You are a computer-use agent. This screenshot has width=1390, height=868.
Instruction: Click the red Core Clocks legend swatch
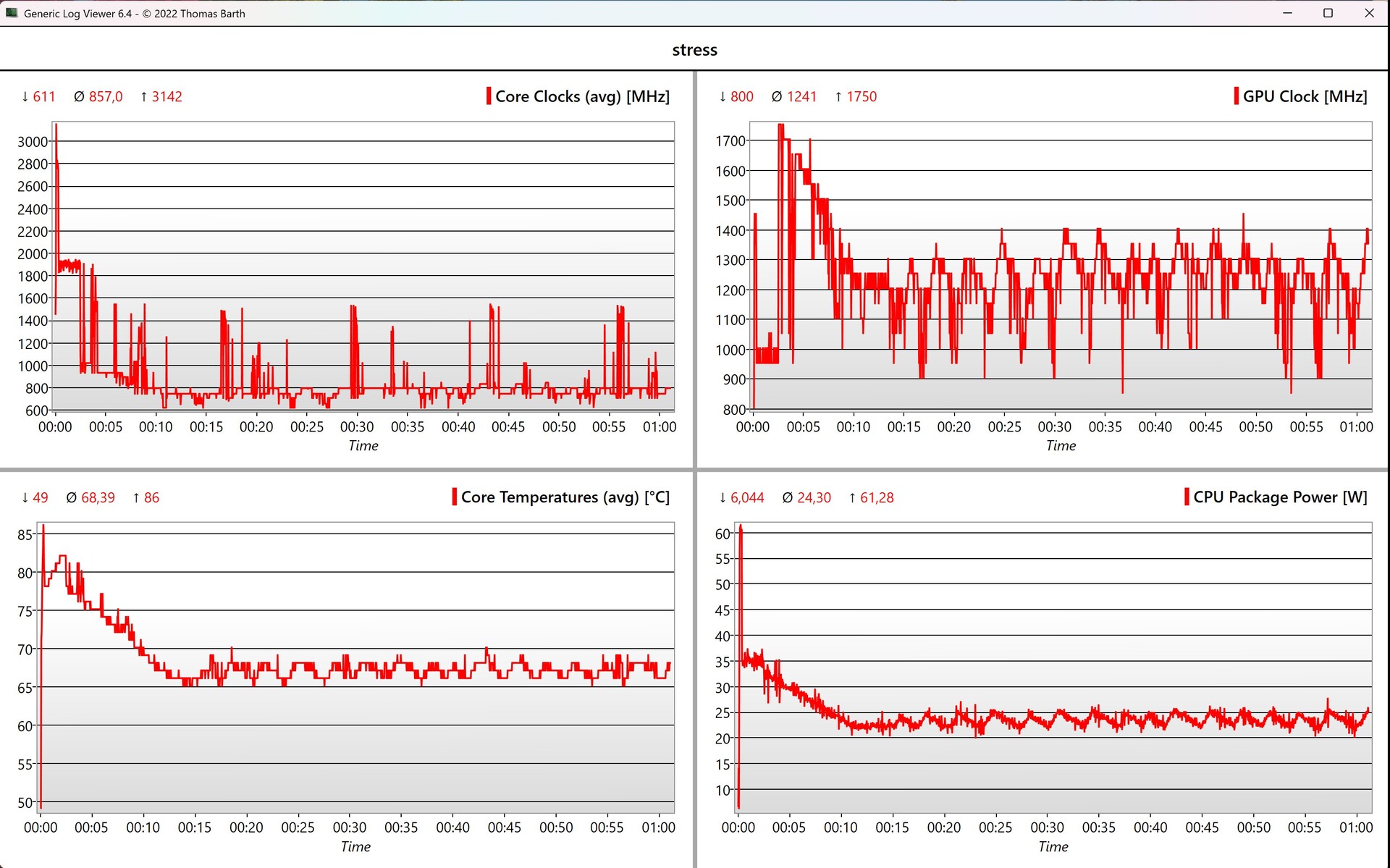489,96
